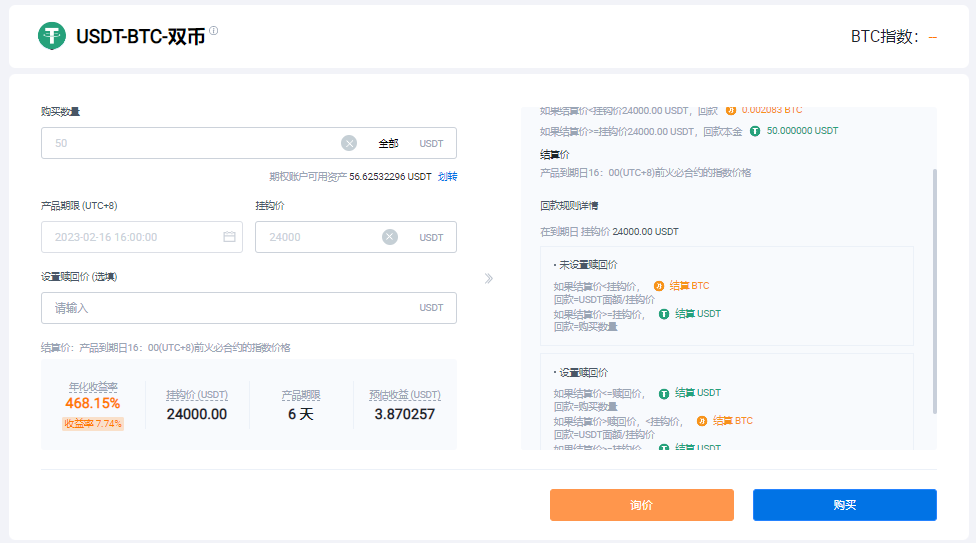
Task: Click the blue 购买 button
Action: click(x=845, y=504)
